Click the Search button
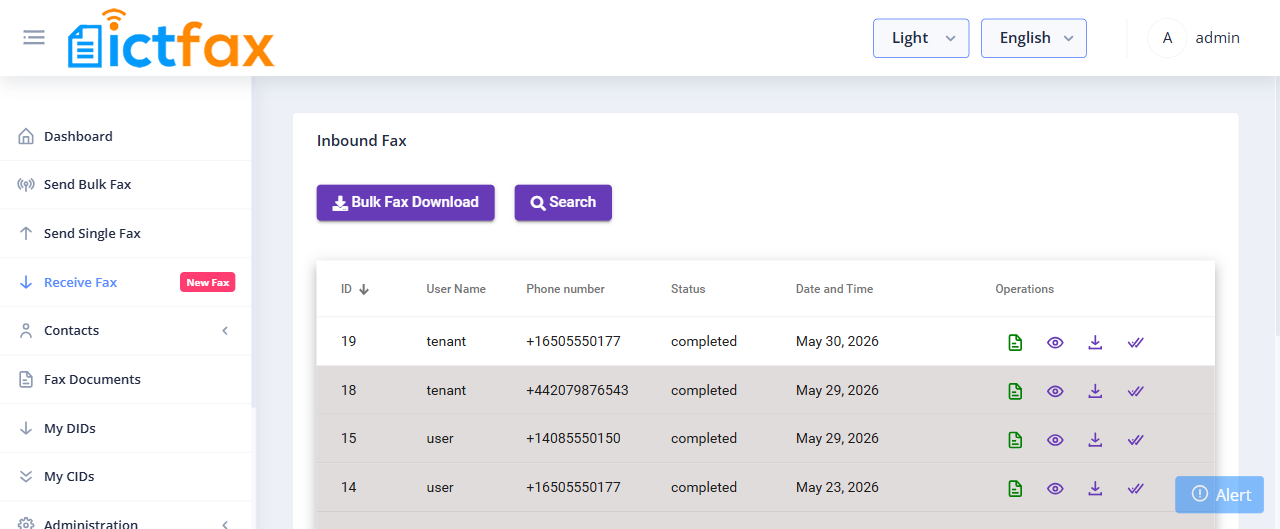Screen dimensions: 1280x529 click(x=563, y=202)
